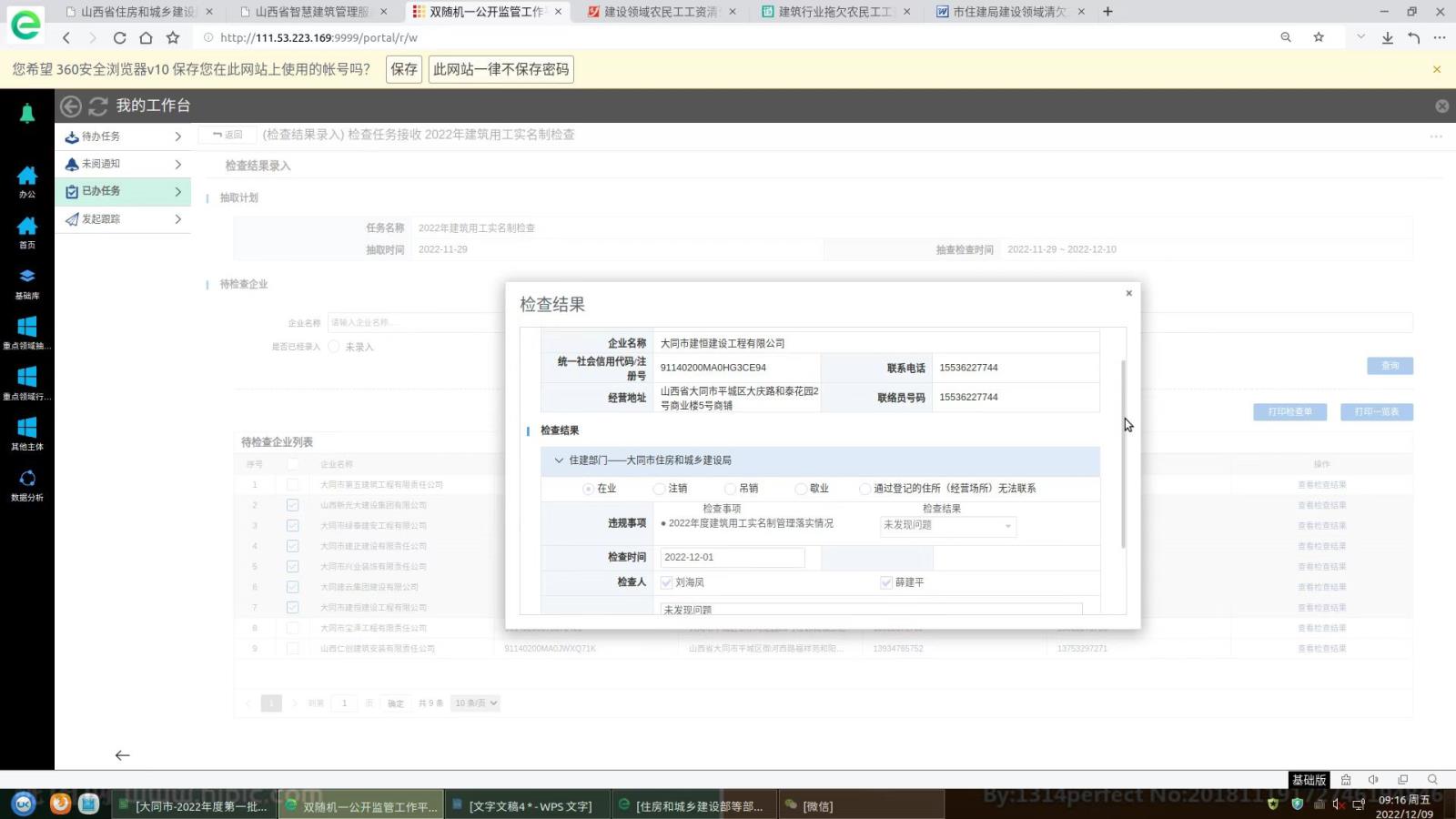
Task: Click the workbench refresh icon
Action: [98, 106]
